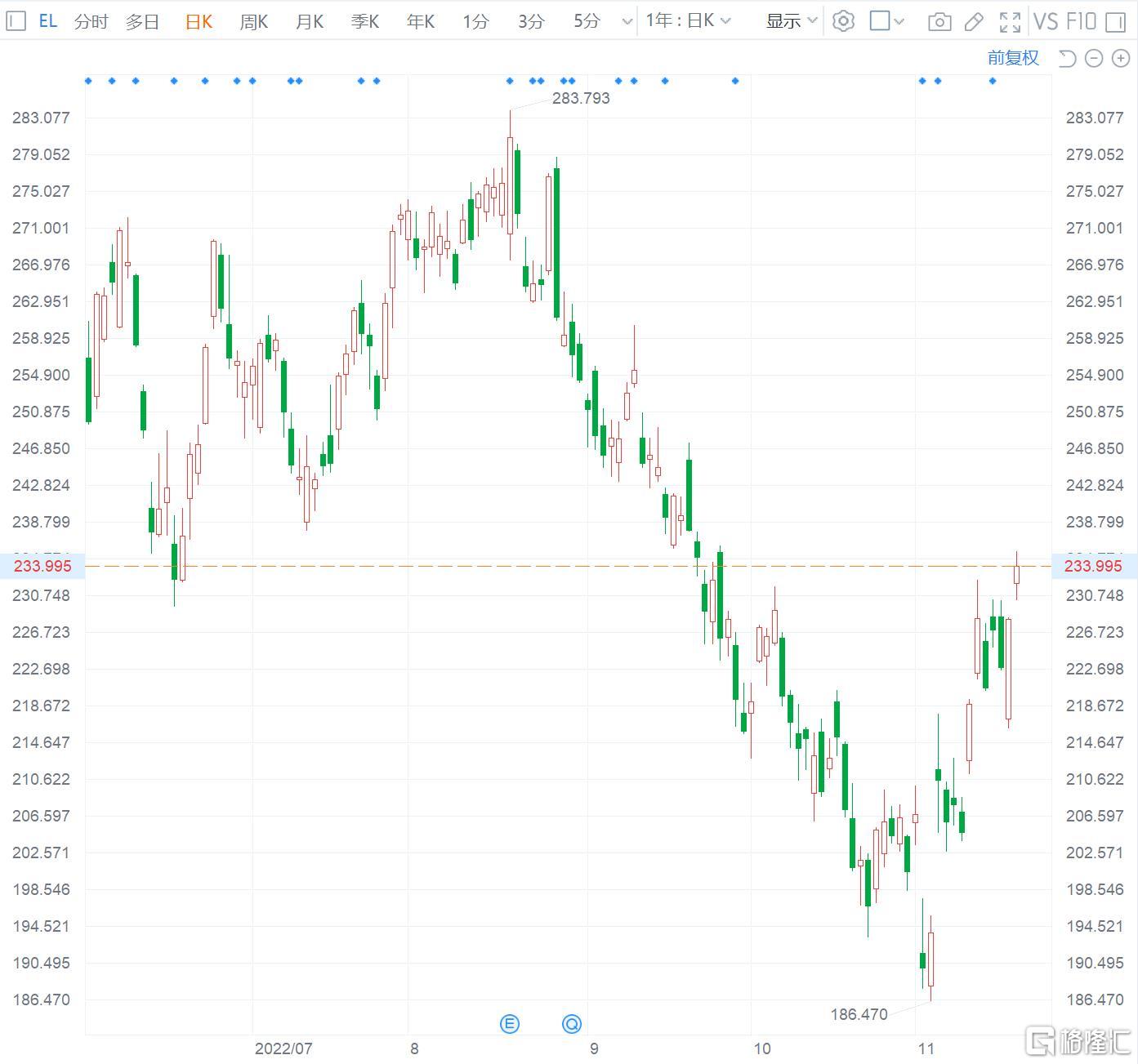Enter fullscreen chart mode
1138x1064 pixels.
point(1011,22)
